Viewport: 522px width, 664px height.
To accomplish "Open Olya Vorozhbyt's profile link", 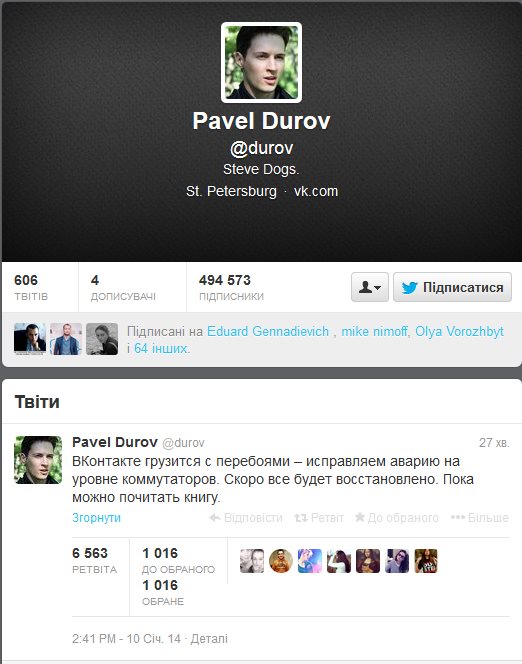I will pos(459,331).
